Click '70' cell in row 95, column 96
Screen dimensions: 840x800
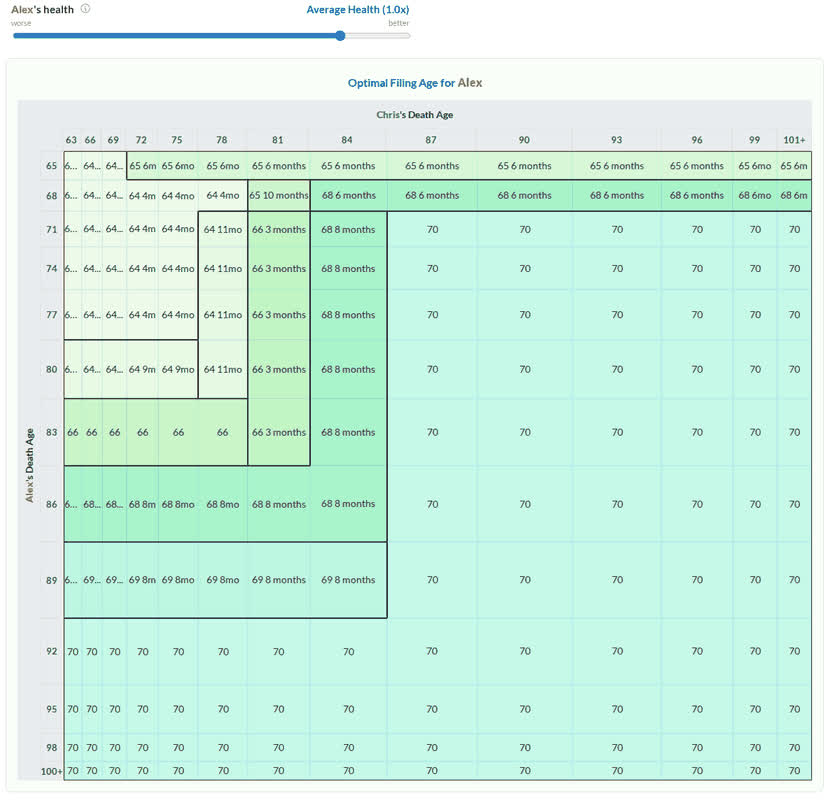coord(697,709)
